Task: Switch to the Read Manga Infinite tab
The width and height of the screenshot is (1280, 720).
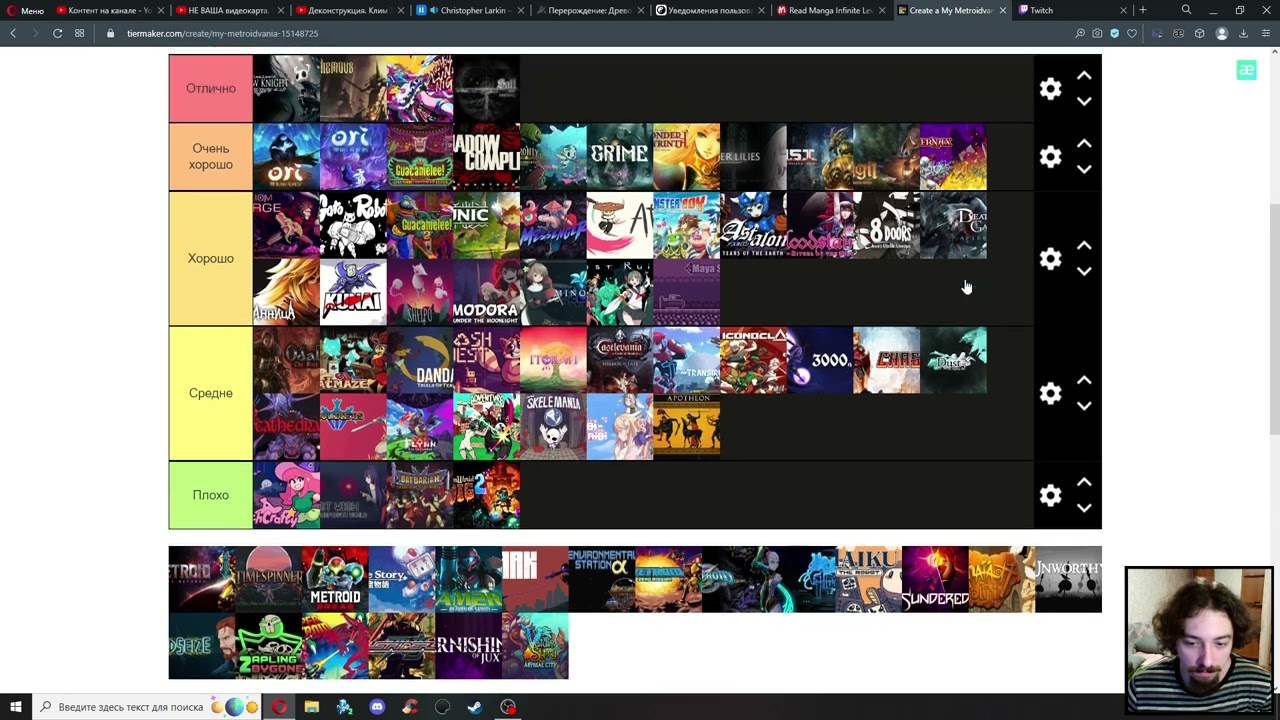Action: click(830, 10)
